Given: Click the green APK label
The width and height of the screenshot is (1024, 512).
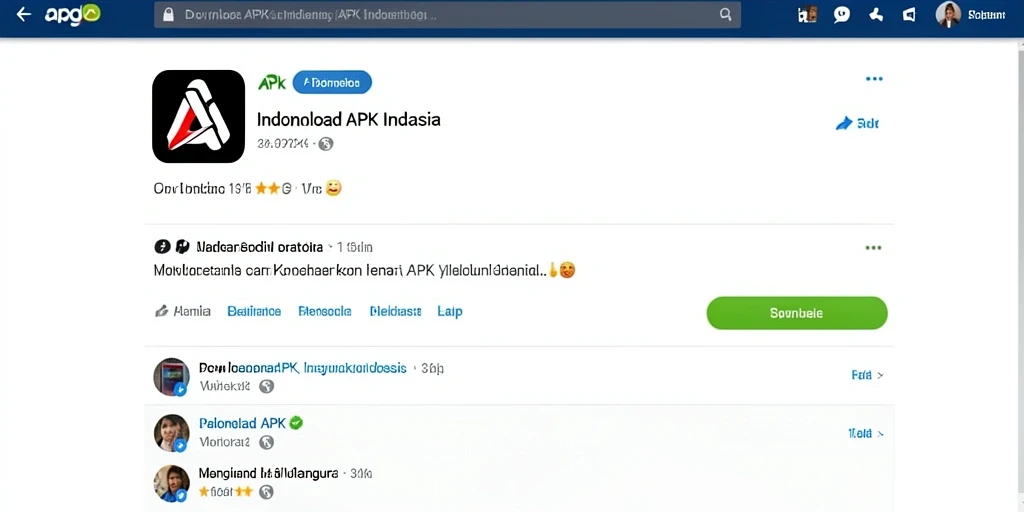Looking at the screenshot, I should [272, 82].
